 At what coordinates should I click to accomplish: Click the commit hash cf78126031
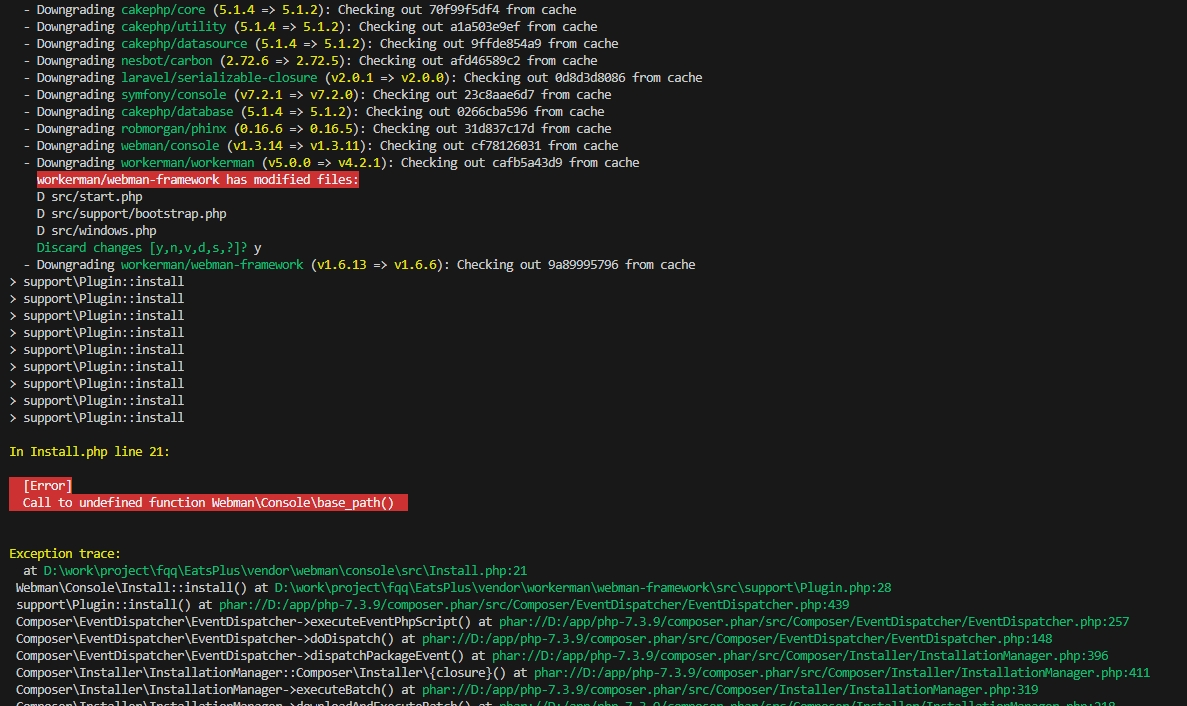pyautogui.click(x=506, y=146)
